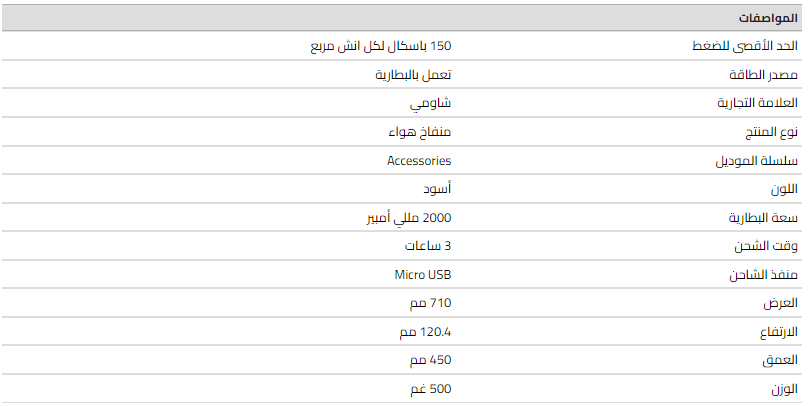The image size is (811, 406).
Task: Select the شاومي brand value
Action: click(430, 104)
